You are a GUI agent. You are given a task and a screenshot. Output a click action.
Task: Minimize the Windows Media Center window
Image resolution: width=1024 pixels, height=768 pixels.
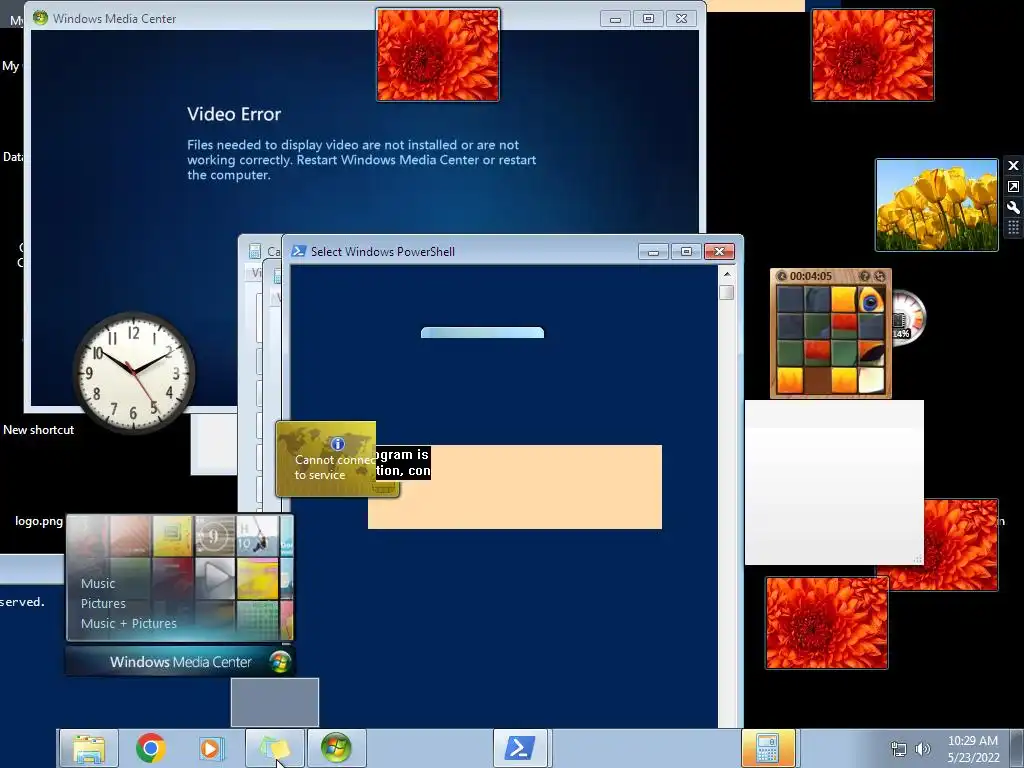(615, 19)
